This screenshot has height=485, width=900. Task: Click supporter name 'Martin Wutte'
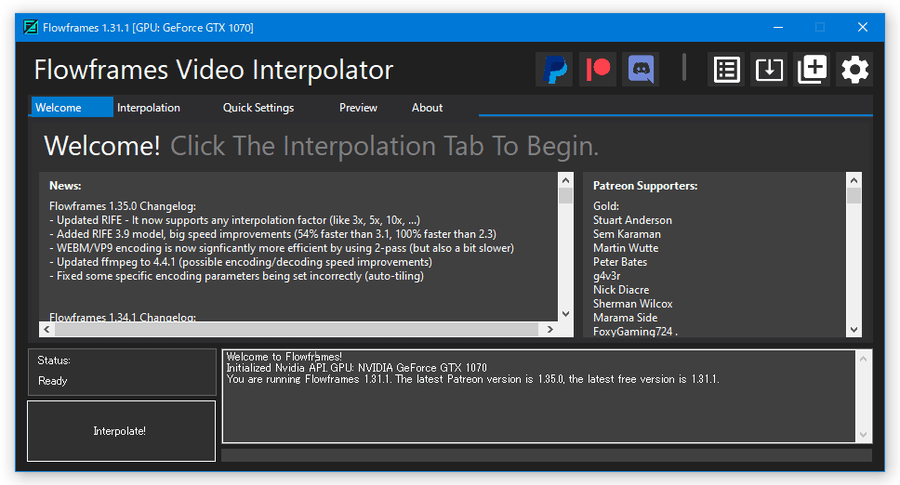(x=626, y=248)
